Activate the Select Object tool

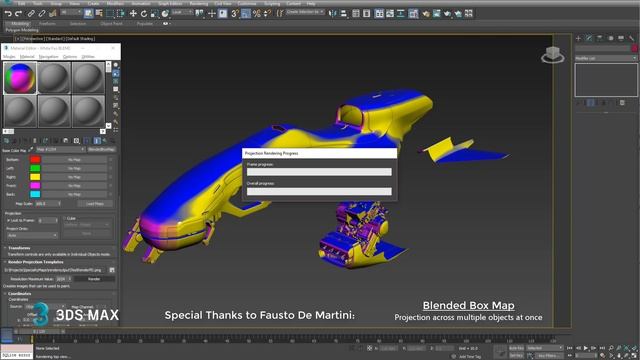click(89, 13)
